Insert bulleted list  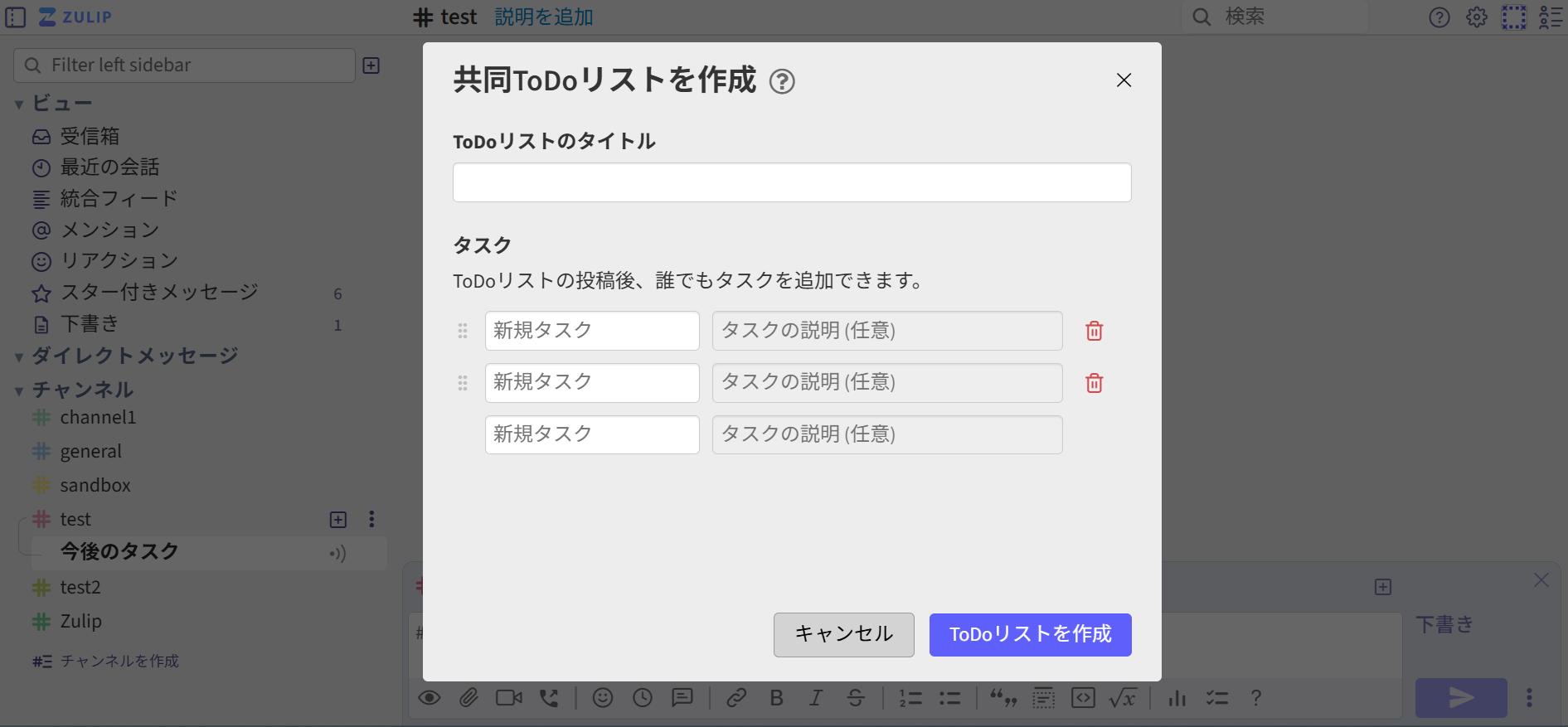coord(950,698)
